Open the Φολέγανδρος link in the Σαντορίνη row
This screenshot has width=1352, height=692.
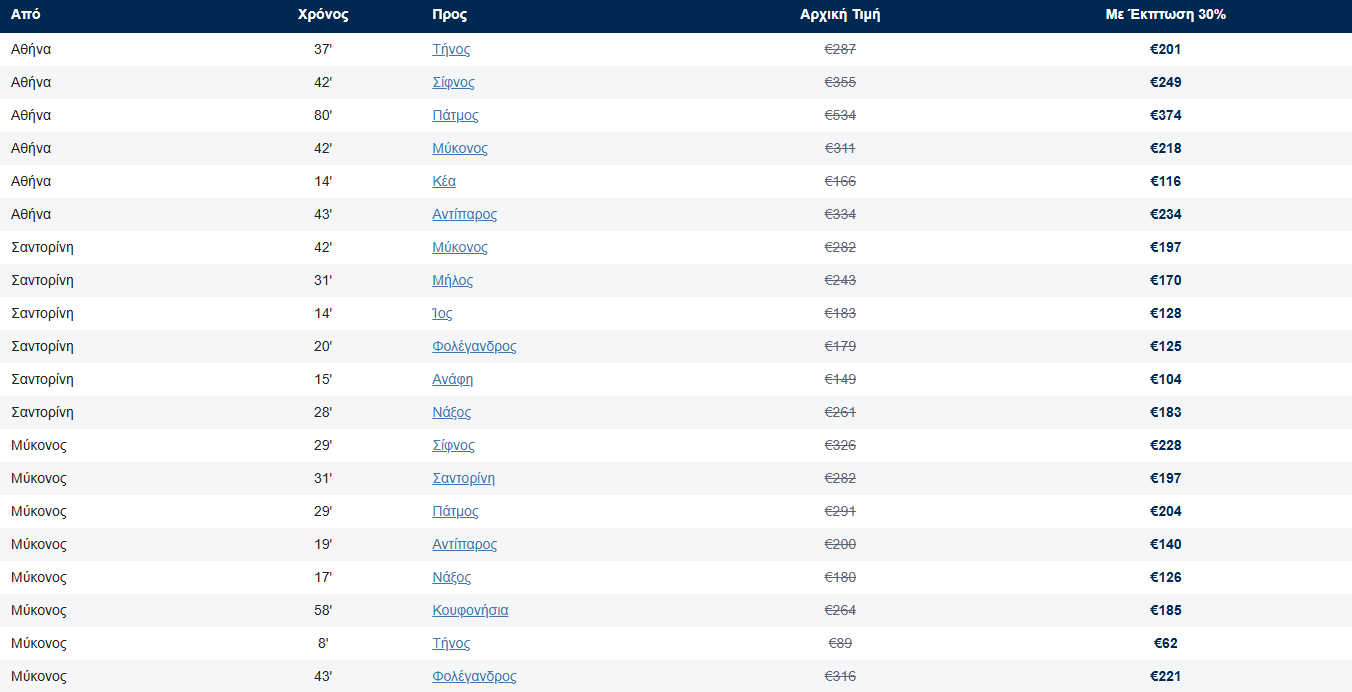coord(474,346)
